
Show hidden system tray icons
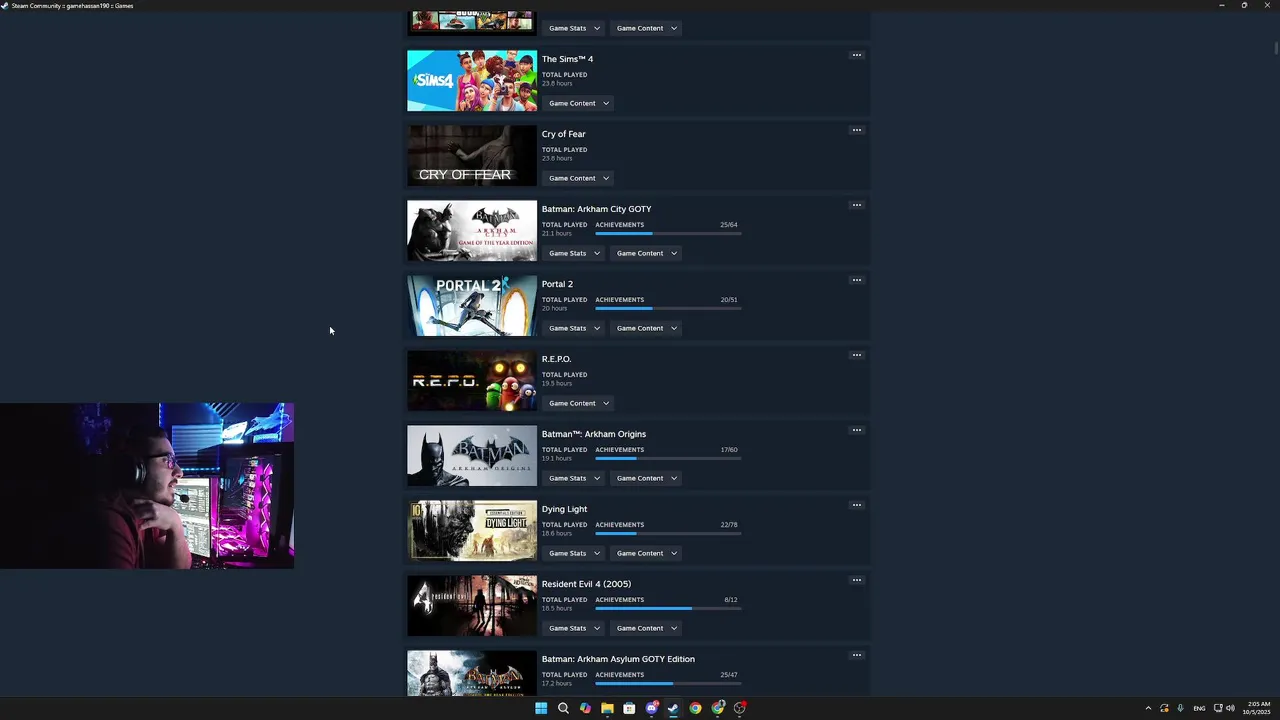tap(1148, 708)
